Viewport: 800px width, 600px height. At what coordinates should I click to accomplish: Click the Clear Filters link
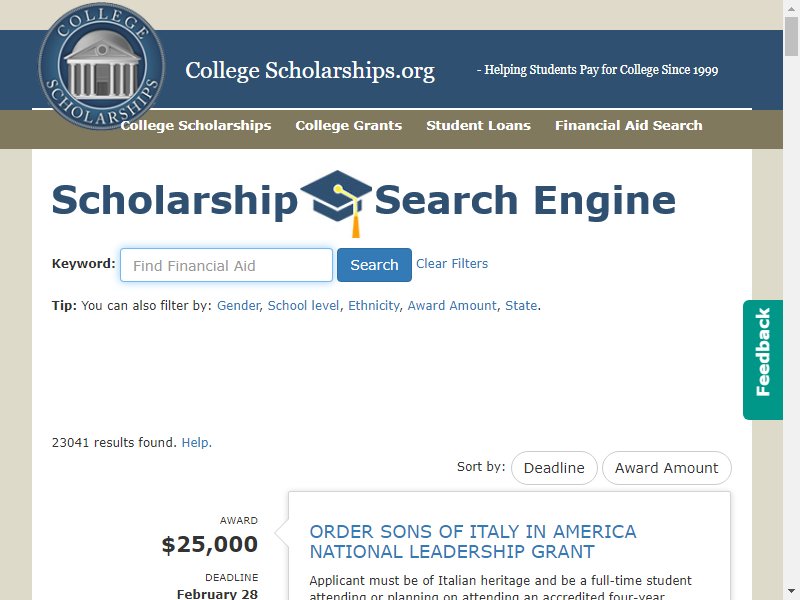click(452, 264)
